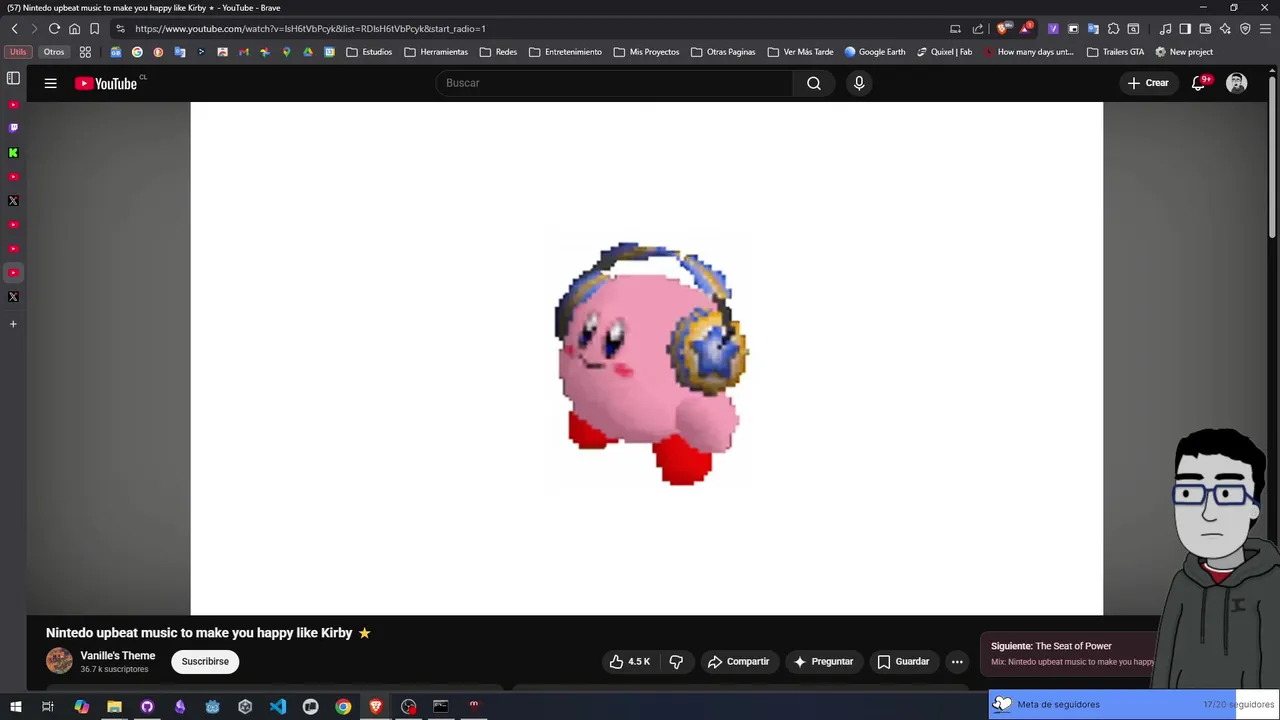Start voice search with the microphone icon
Viewport: 1280px width, 720px height.
pyautogui.click(x=859, y=84)
